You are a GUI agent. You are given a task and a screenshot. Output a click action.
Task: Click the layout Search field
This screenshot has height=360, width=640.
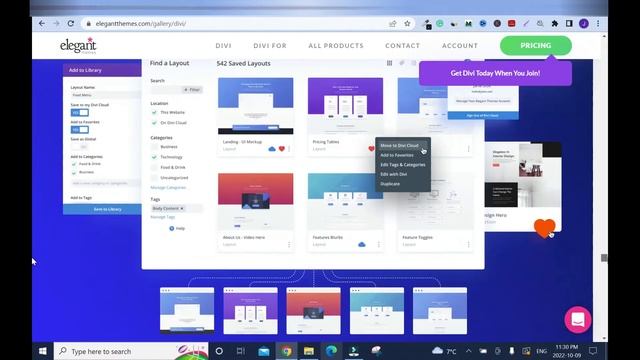165,90
